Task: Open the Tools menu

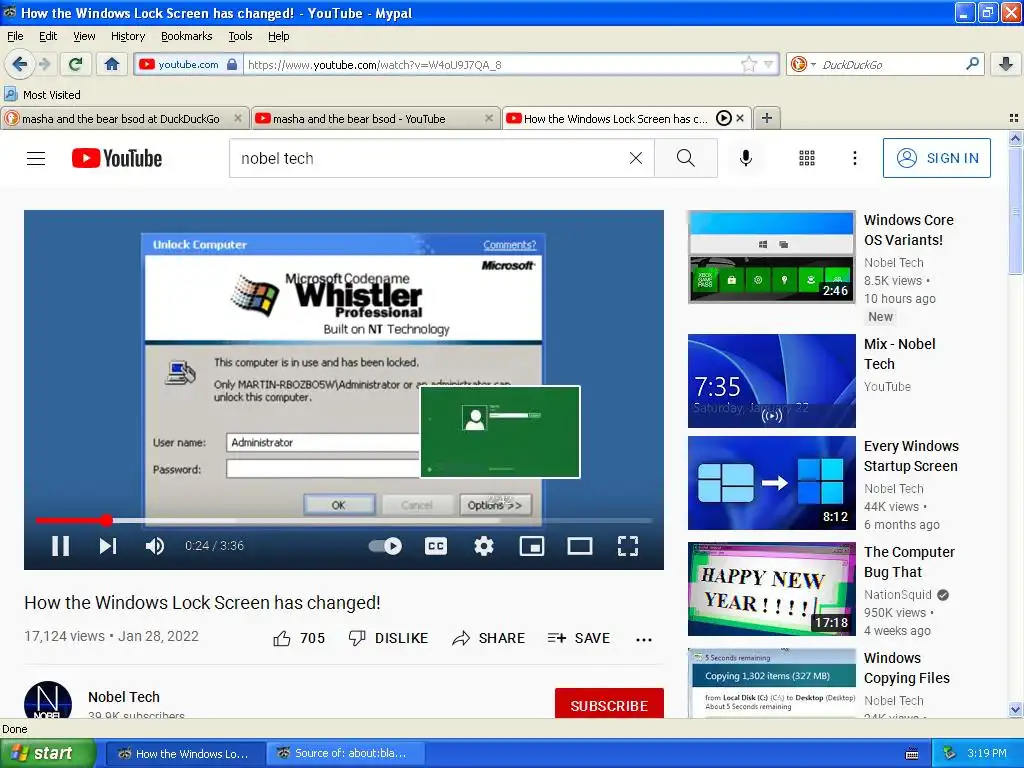Action: [x=240, y=36]
